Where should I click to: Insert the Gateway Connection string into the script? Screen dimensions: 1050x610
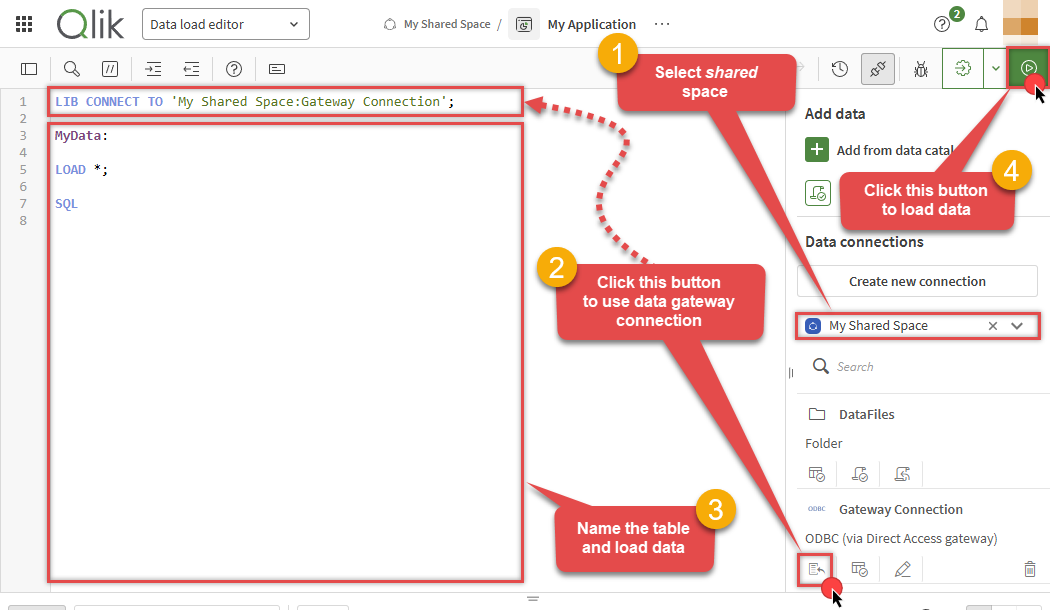816,568
